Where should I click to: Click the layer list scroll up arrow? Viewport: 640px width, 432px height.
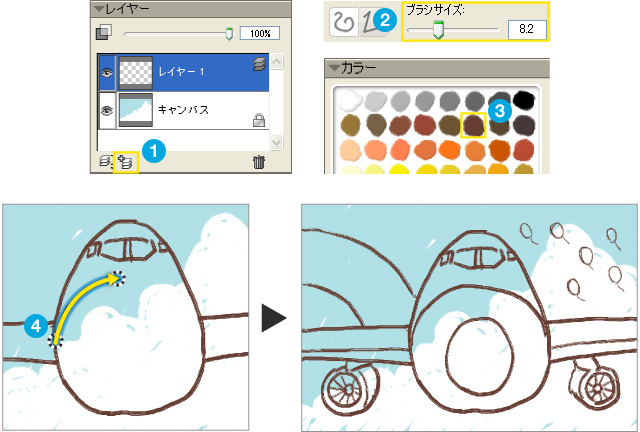click(276, 62)
